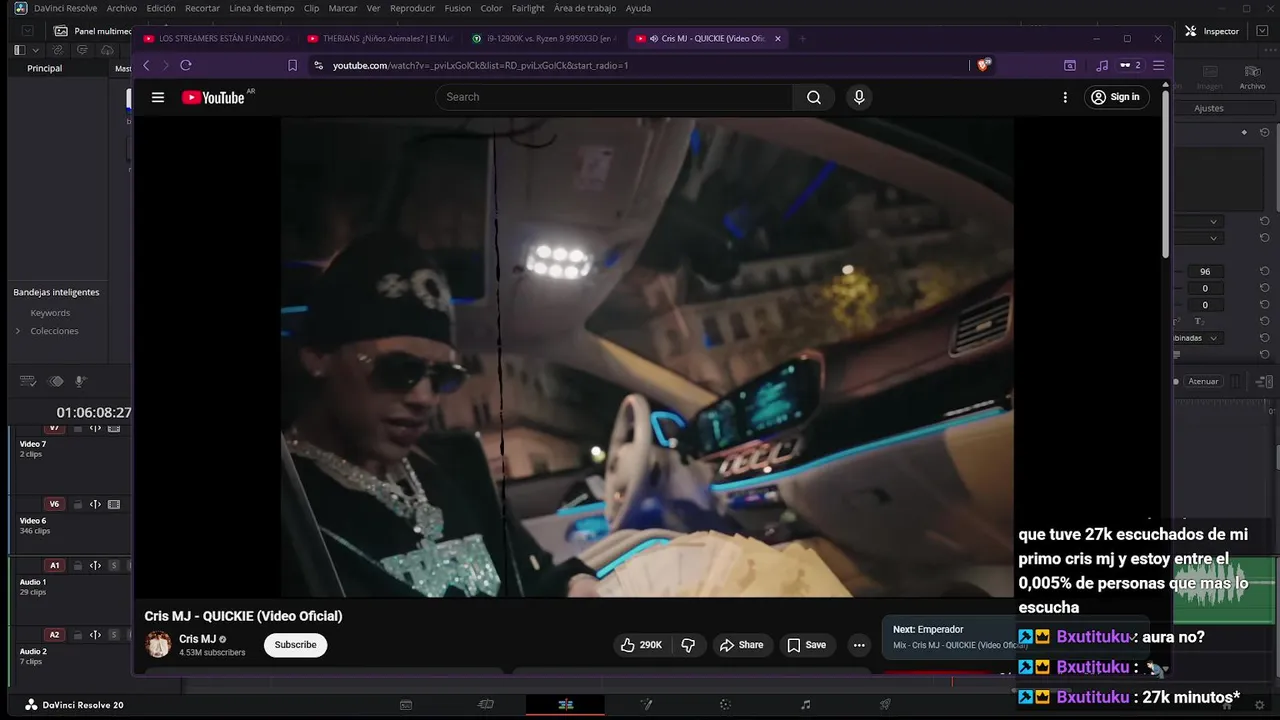Click the Share button
This screenshot has height=720, width=1280.
[x=741, y=645]
